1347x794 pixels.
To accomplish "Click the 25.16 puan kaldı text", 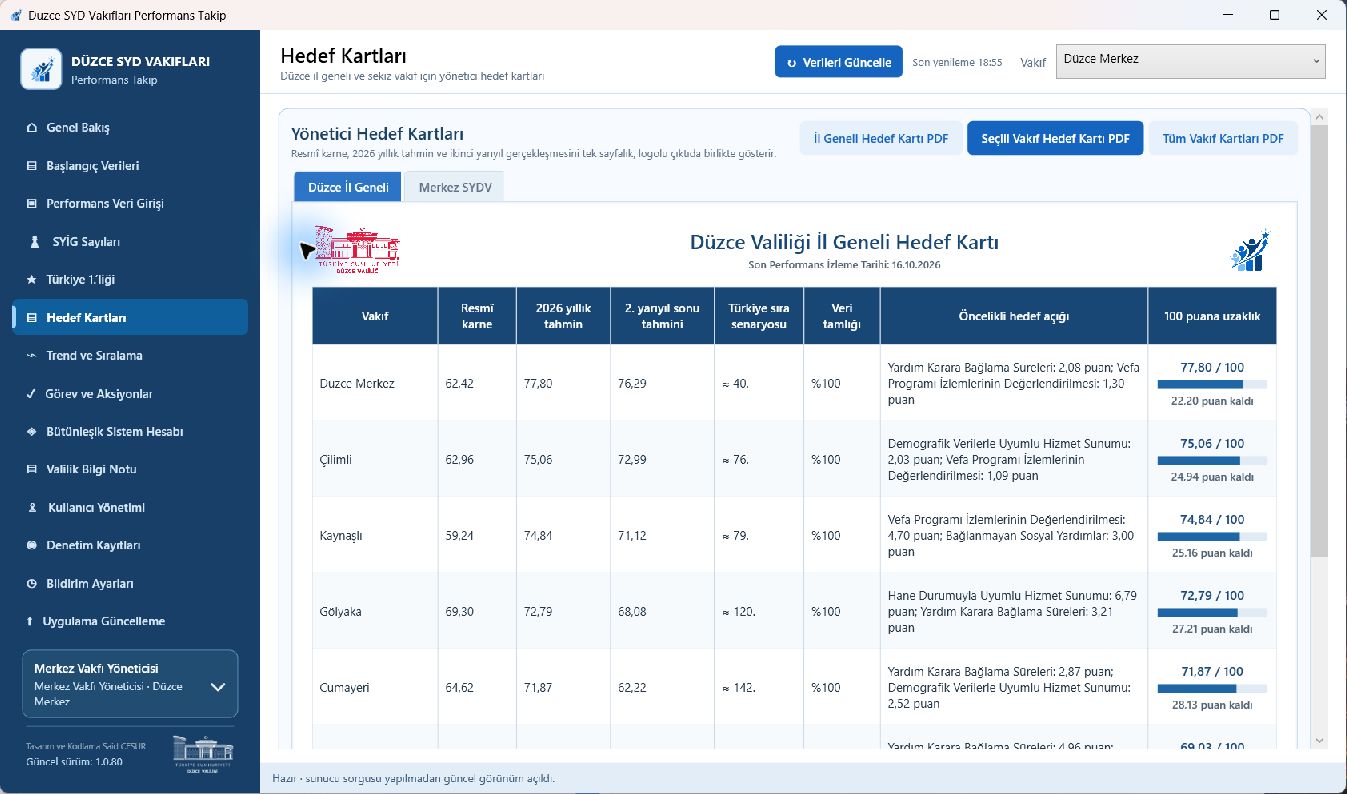I will [1212, 553].
